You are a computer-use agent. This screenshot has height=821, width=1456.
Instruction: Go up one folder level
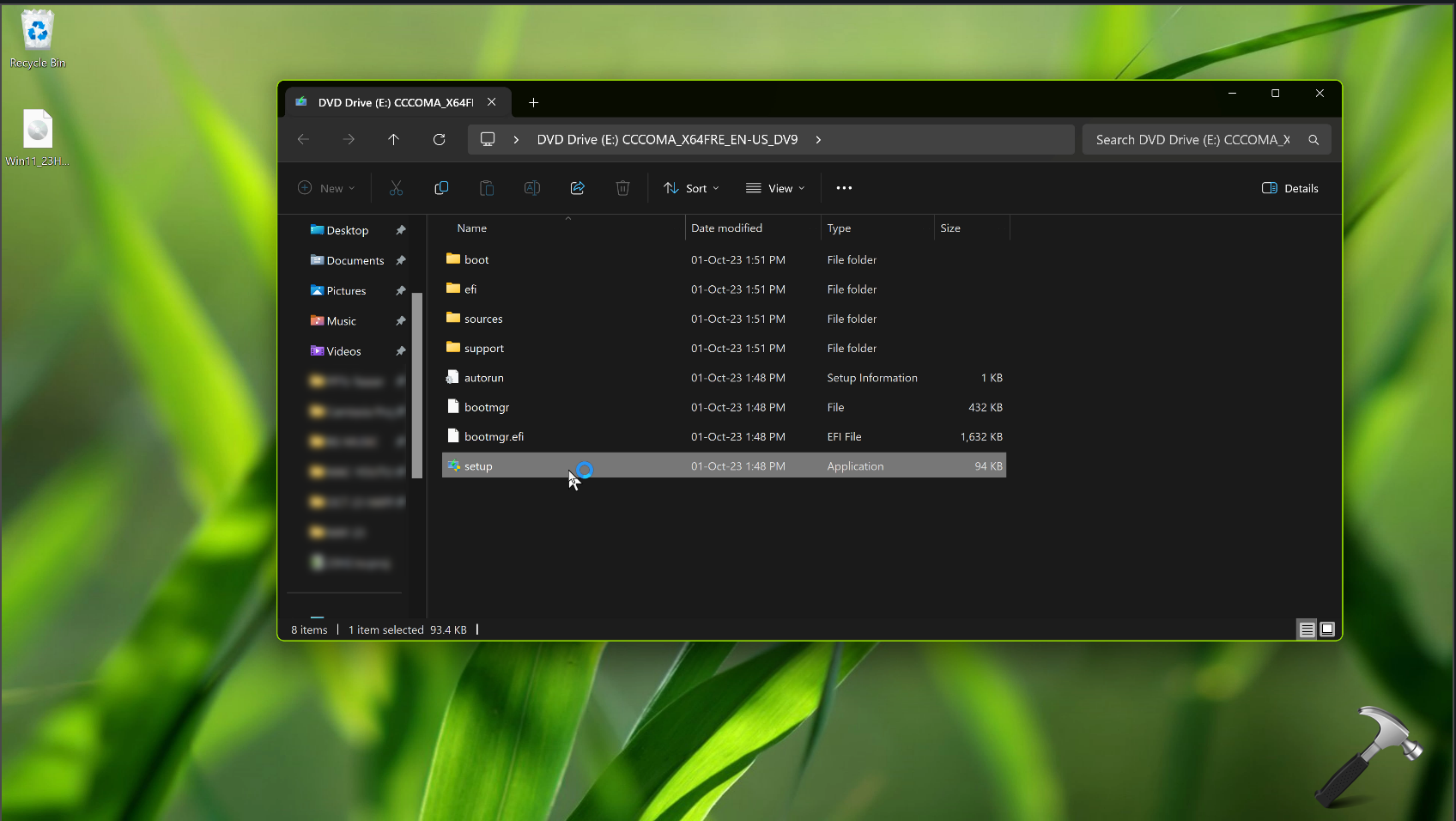(x=394, y=139)
